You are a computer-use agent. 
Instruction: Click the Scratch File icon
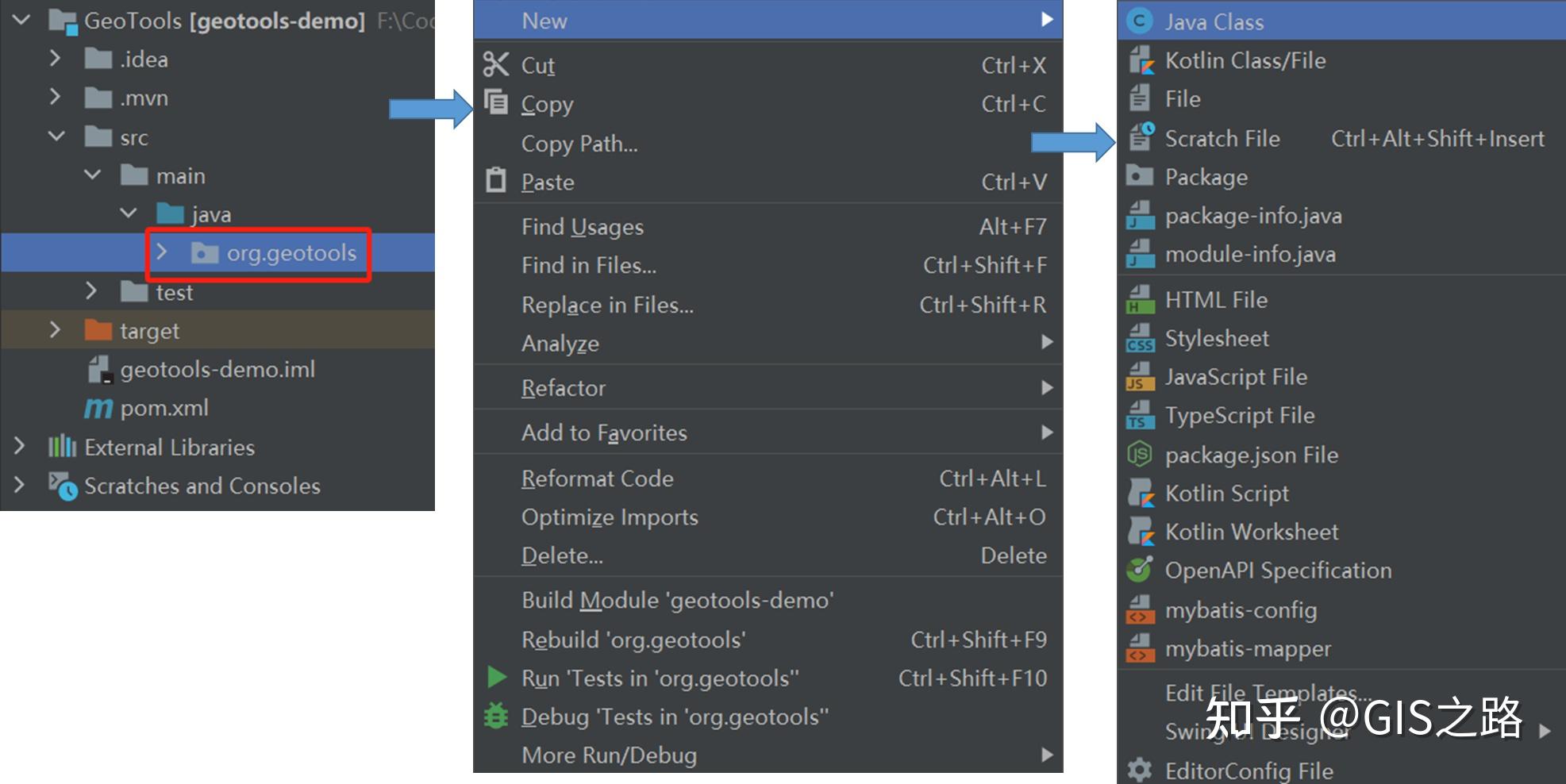point(1141,138)
